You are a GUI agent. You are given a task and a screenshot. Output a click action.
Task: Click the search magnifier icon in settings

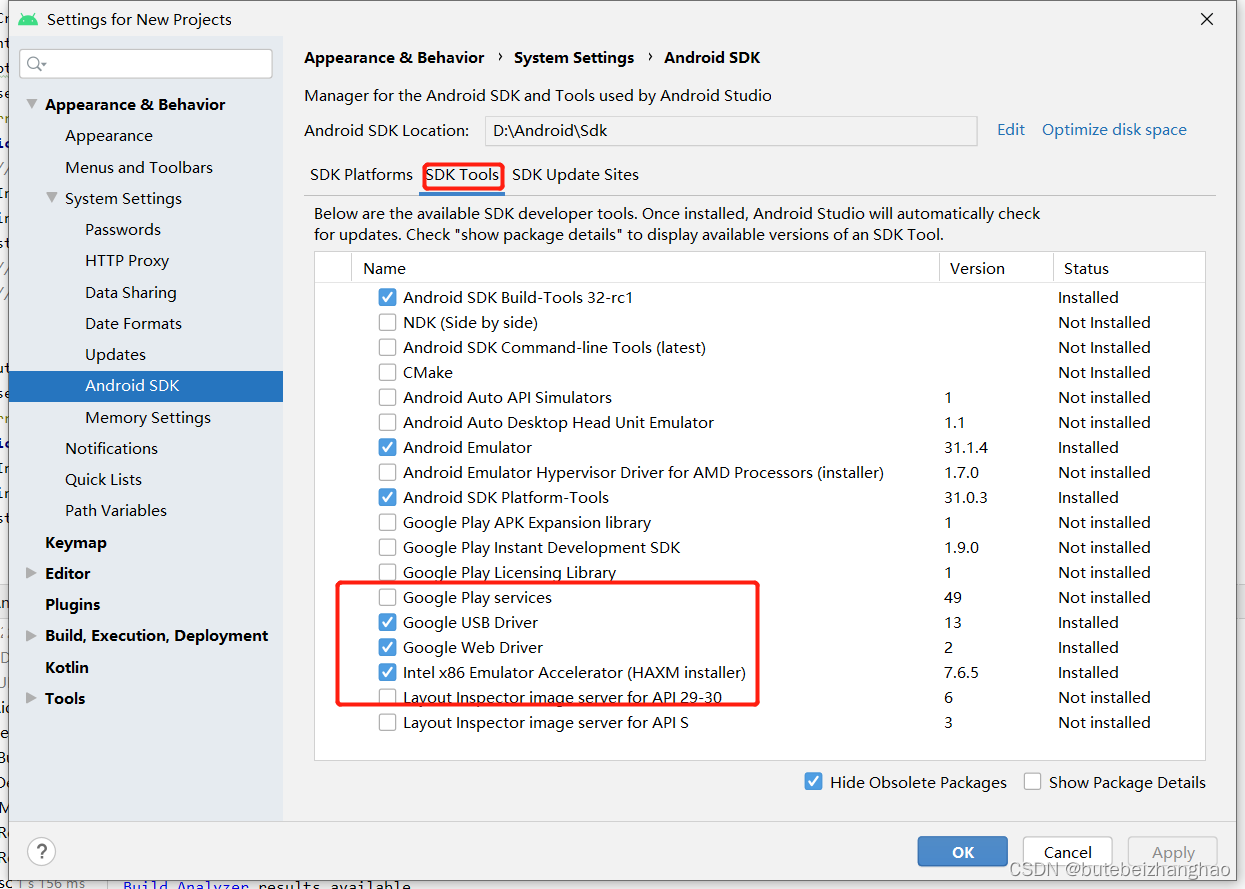coord(36,64)
